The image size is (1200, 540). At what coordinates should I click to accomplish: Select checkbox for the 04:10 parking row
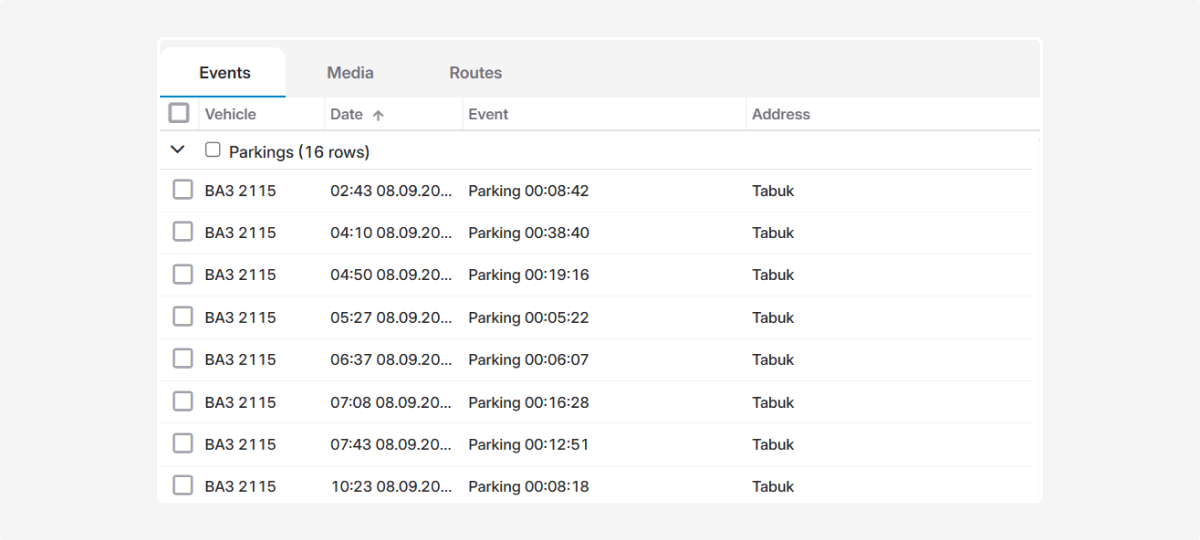pos(182,232)
